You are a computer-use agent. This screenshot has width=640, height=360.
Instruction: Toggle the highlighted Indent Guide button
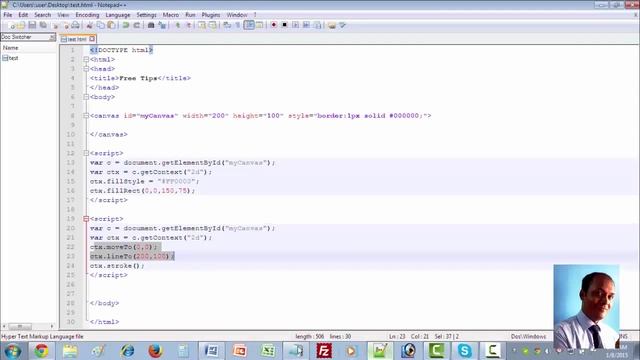(249, 25)
